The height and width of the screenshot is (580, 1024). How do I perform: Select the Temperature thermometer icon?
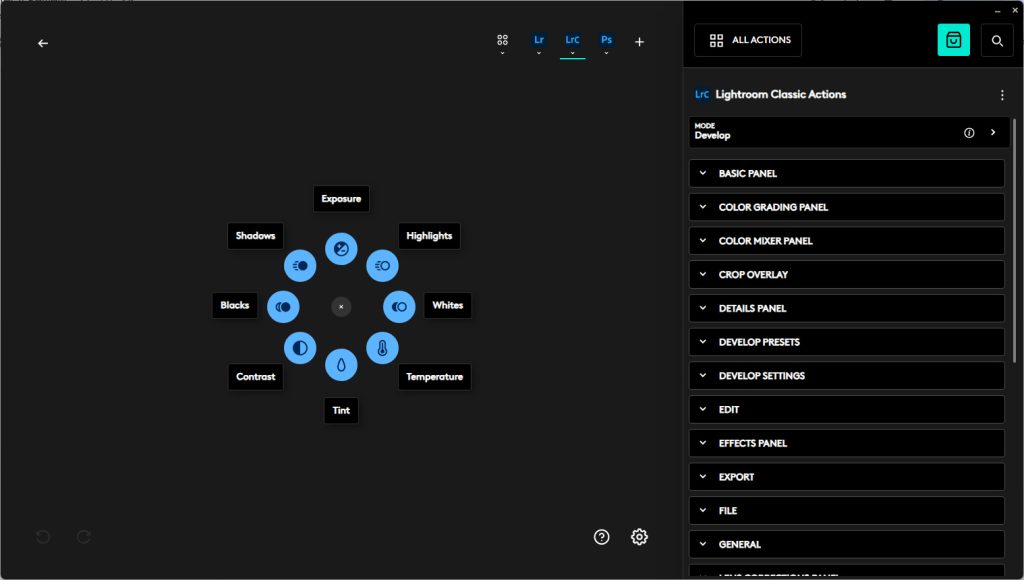point(382,348)
